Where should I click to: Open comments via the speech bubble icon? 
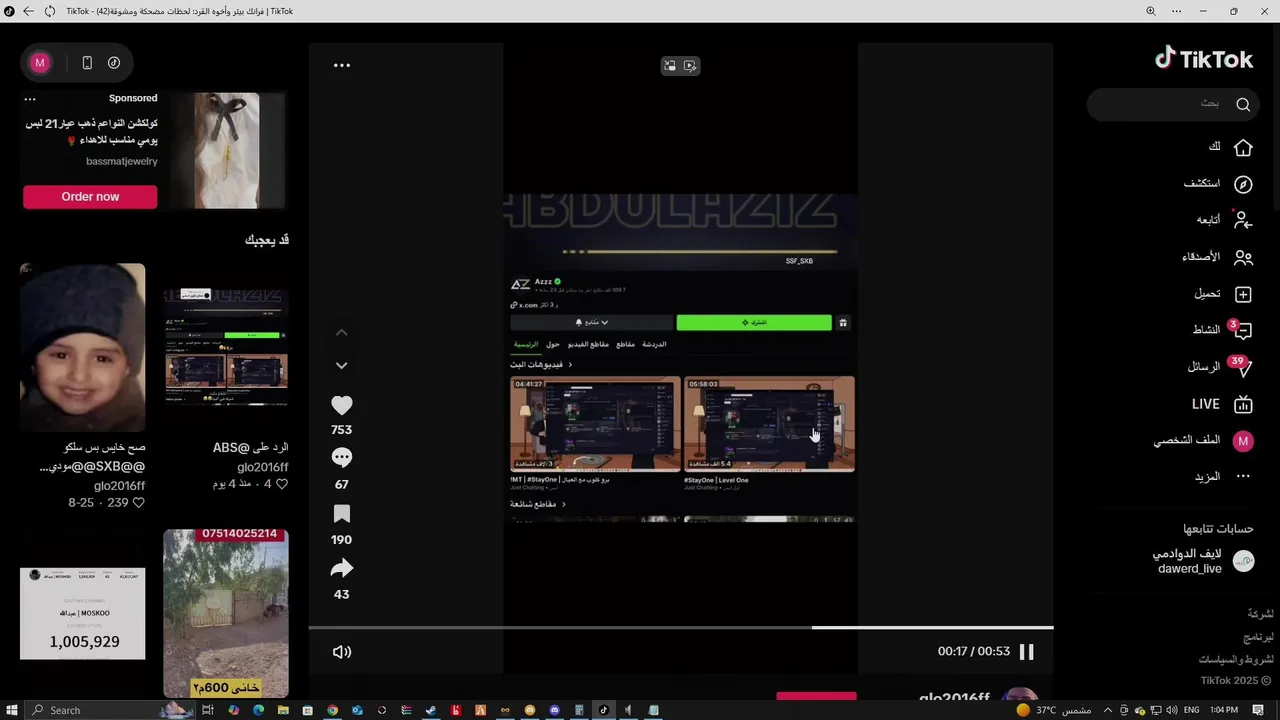pos(341,458)
